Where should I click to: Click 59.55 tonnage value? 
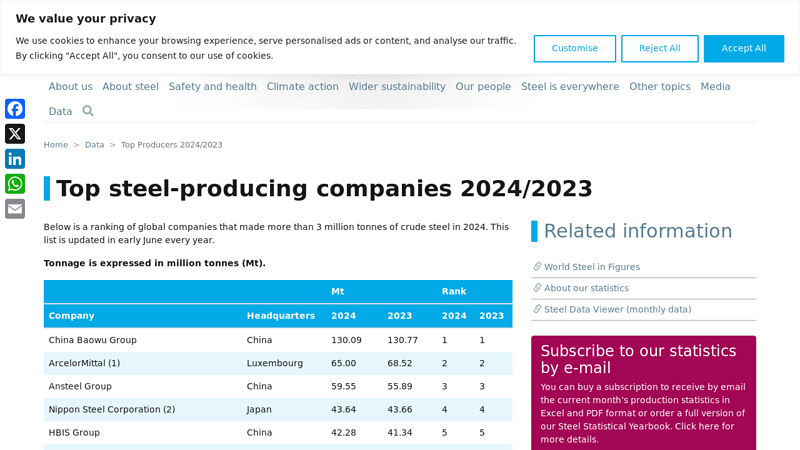pyautogui.click(x=343, y=386)
